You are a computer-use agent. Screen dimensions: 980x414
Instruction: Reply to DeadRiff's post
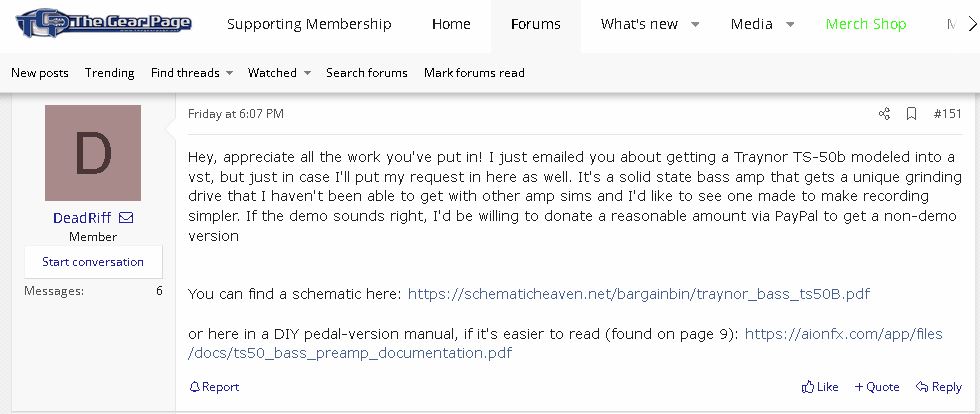(x=938, y=387)
